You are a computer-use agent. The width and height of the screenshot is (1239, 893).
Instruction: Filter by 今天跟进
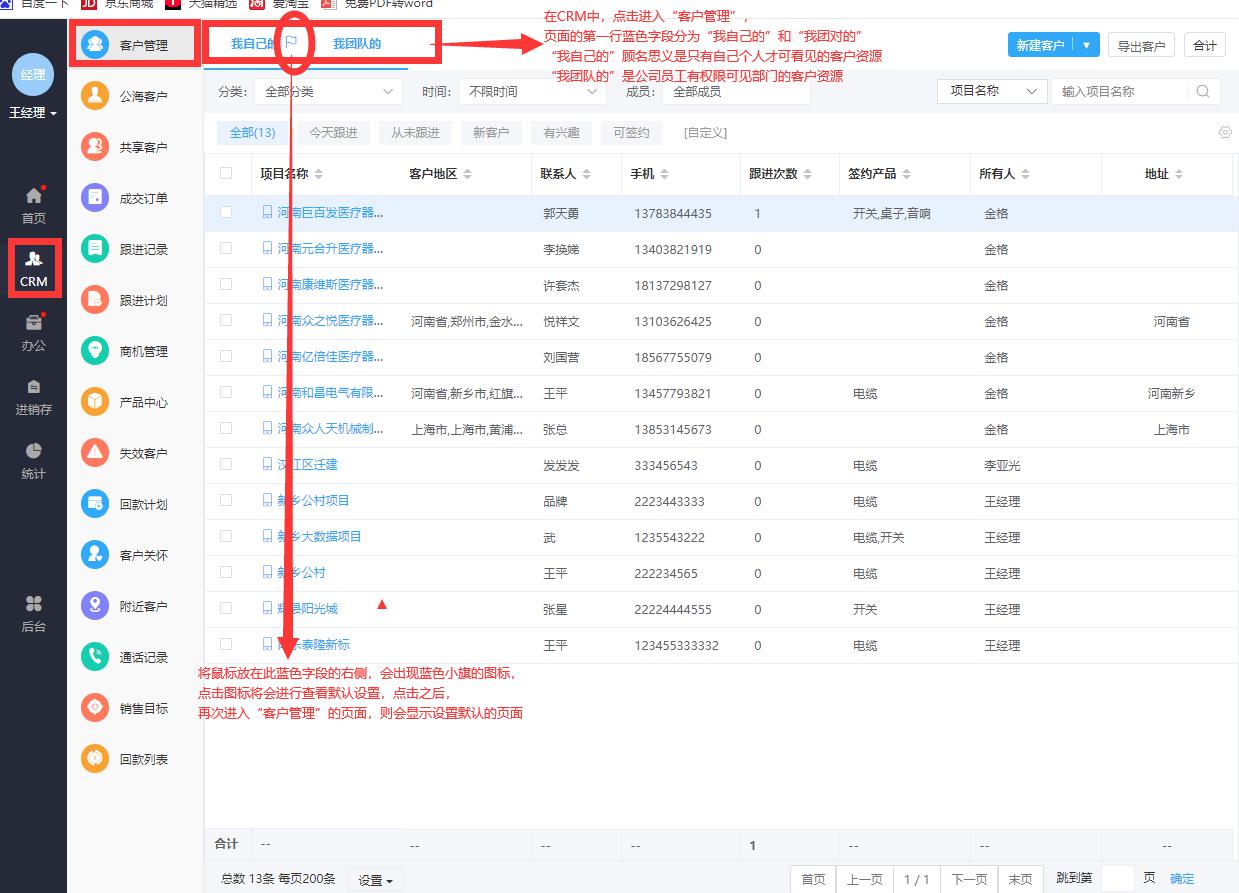(x=333, y=132)
